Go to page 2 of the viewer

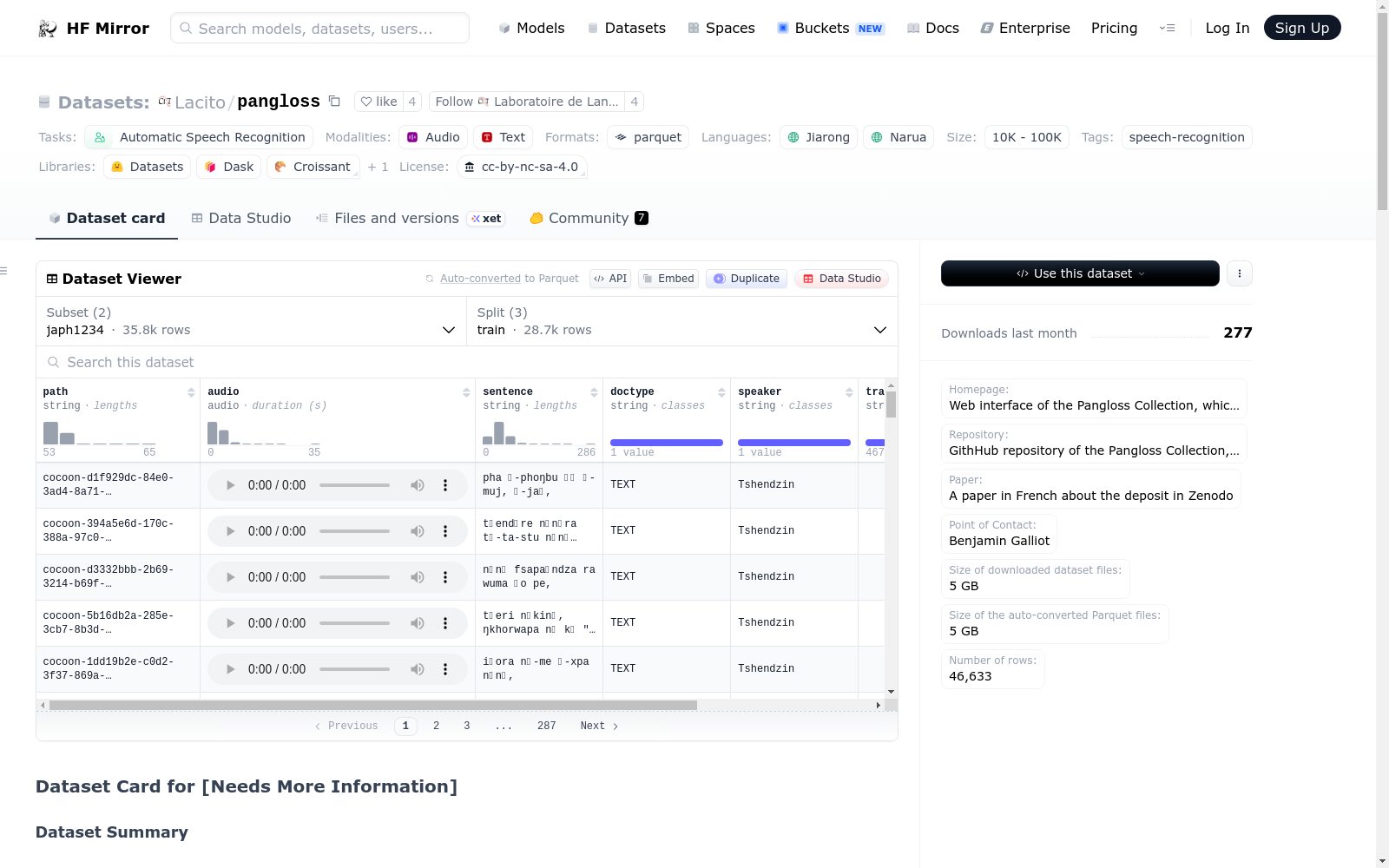(x=436, y=726)
